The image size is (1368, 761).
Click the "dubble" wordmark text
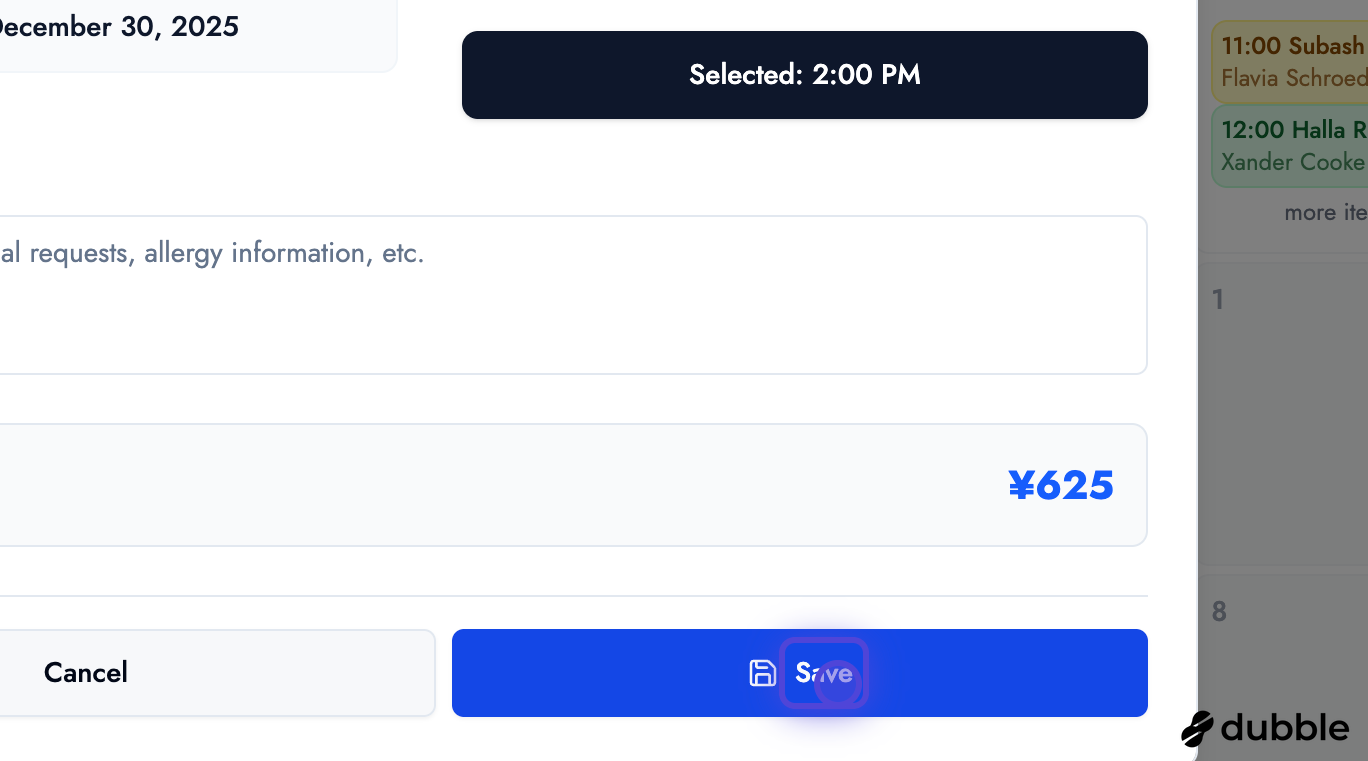point(1285,728)
